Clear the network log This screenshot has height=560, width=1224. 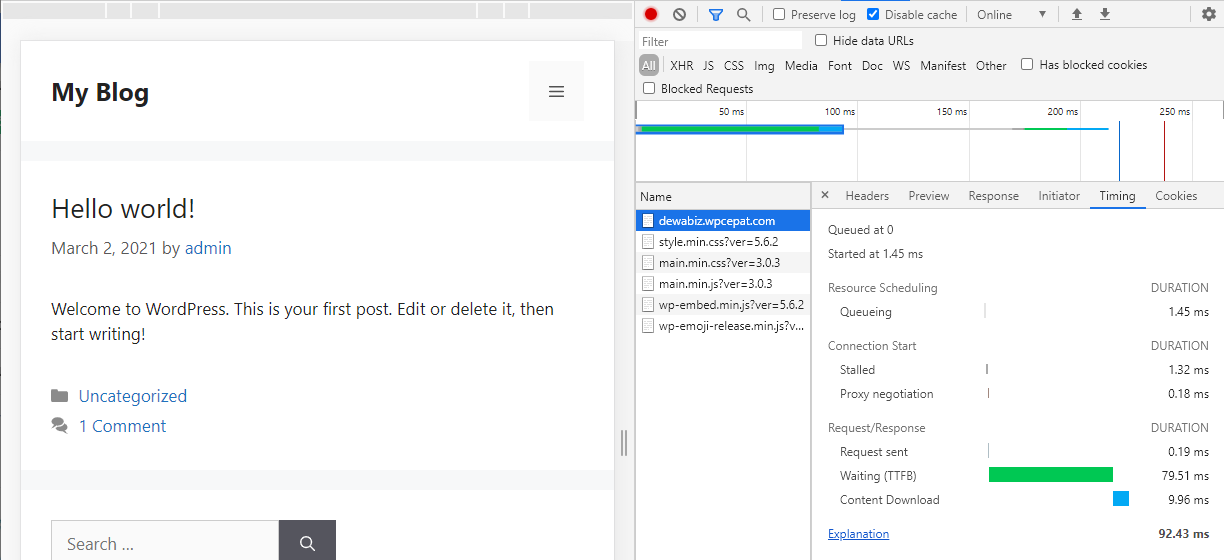680,15
